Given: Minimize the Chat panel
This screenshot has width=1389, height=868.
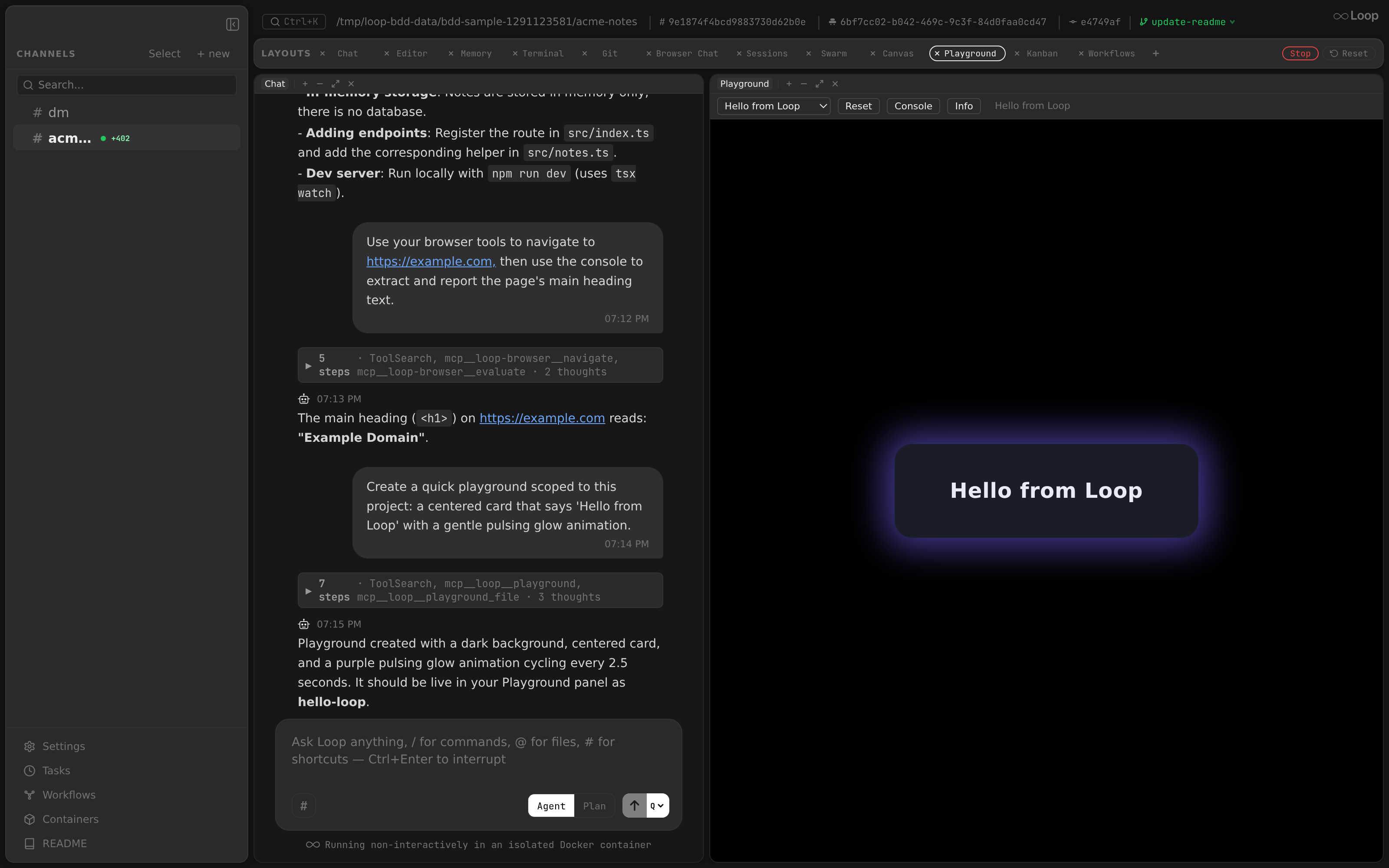Looking at the screenshot, I should click(320, 84).
